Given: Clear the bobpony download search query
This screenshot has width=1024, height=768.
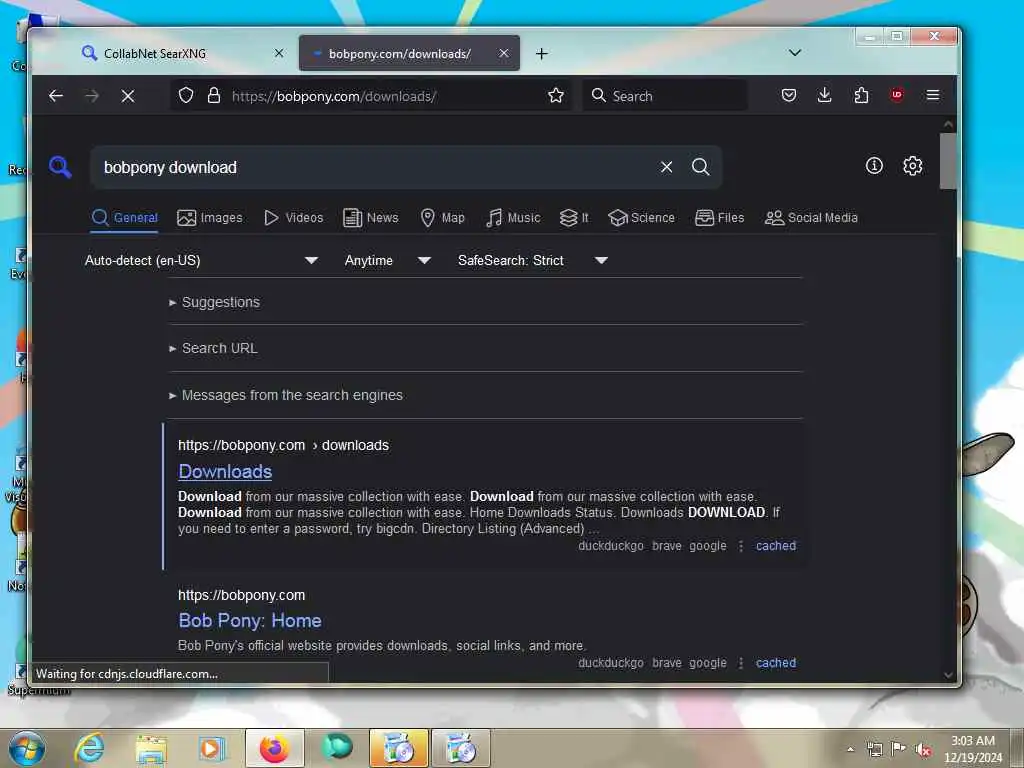Looking at the screenshot, I should click(x=666, y=167).
